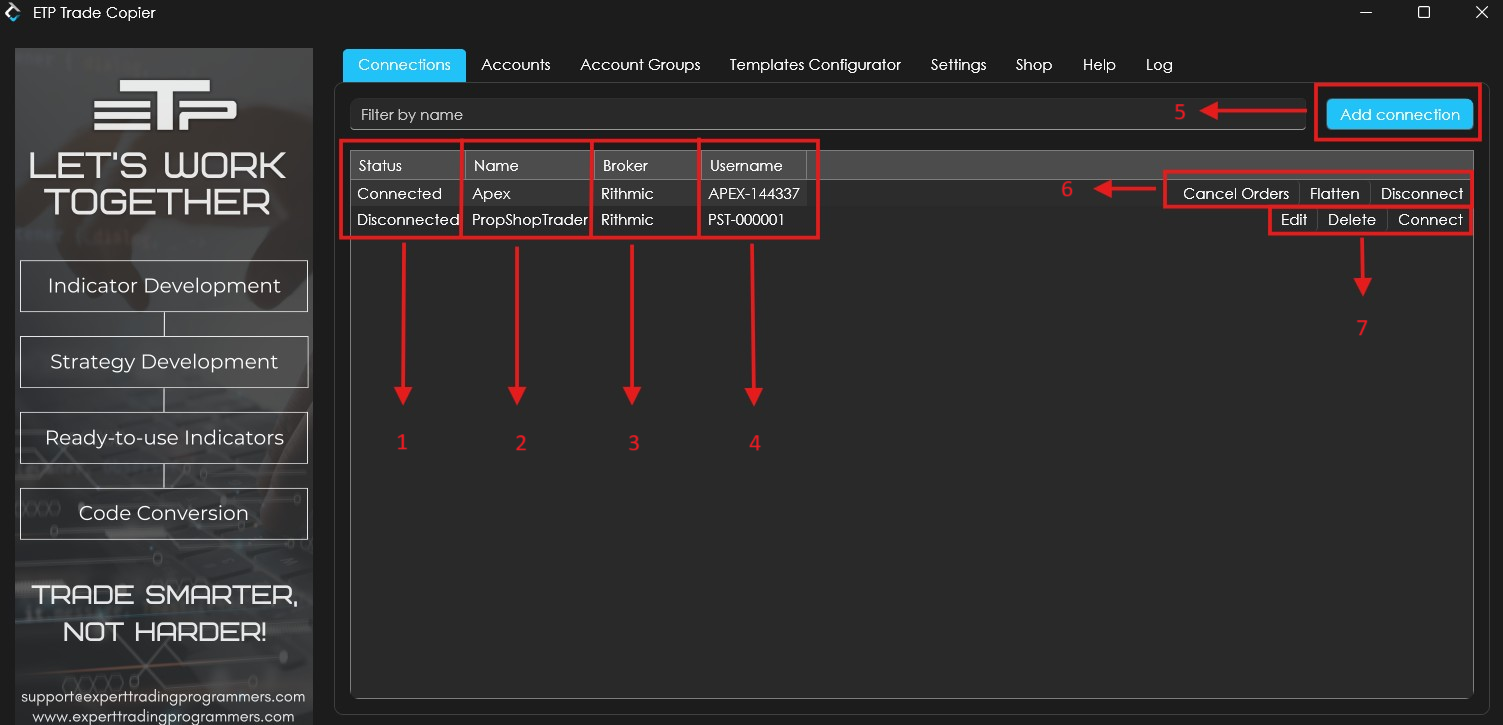Click ETP Trade Copier title bar icon
1503x725 pixels.
13,13
